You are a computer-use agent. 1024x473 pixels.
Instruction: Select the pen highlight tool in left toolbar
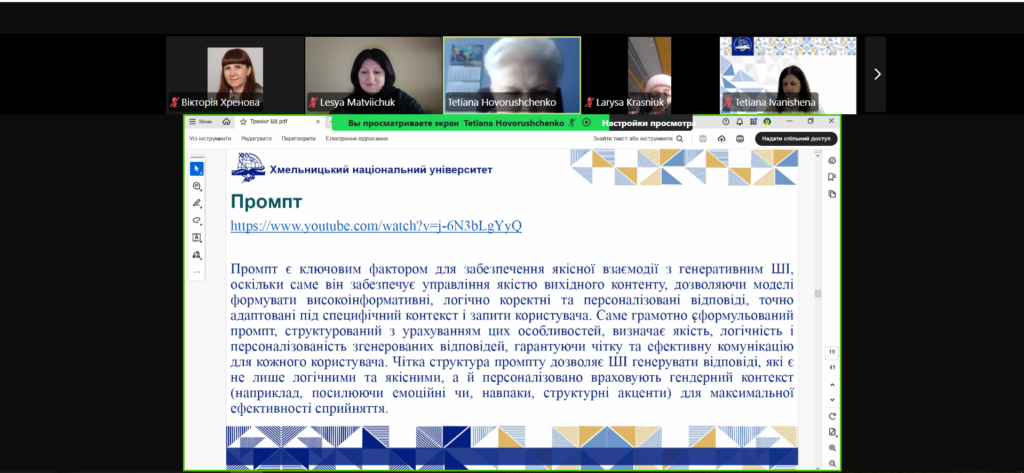point(197,203)
